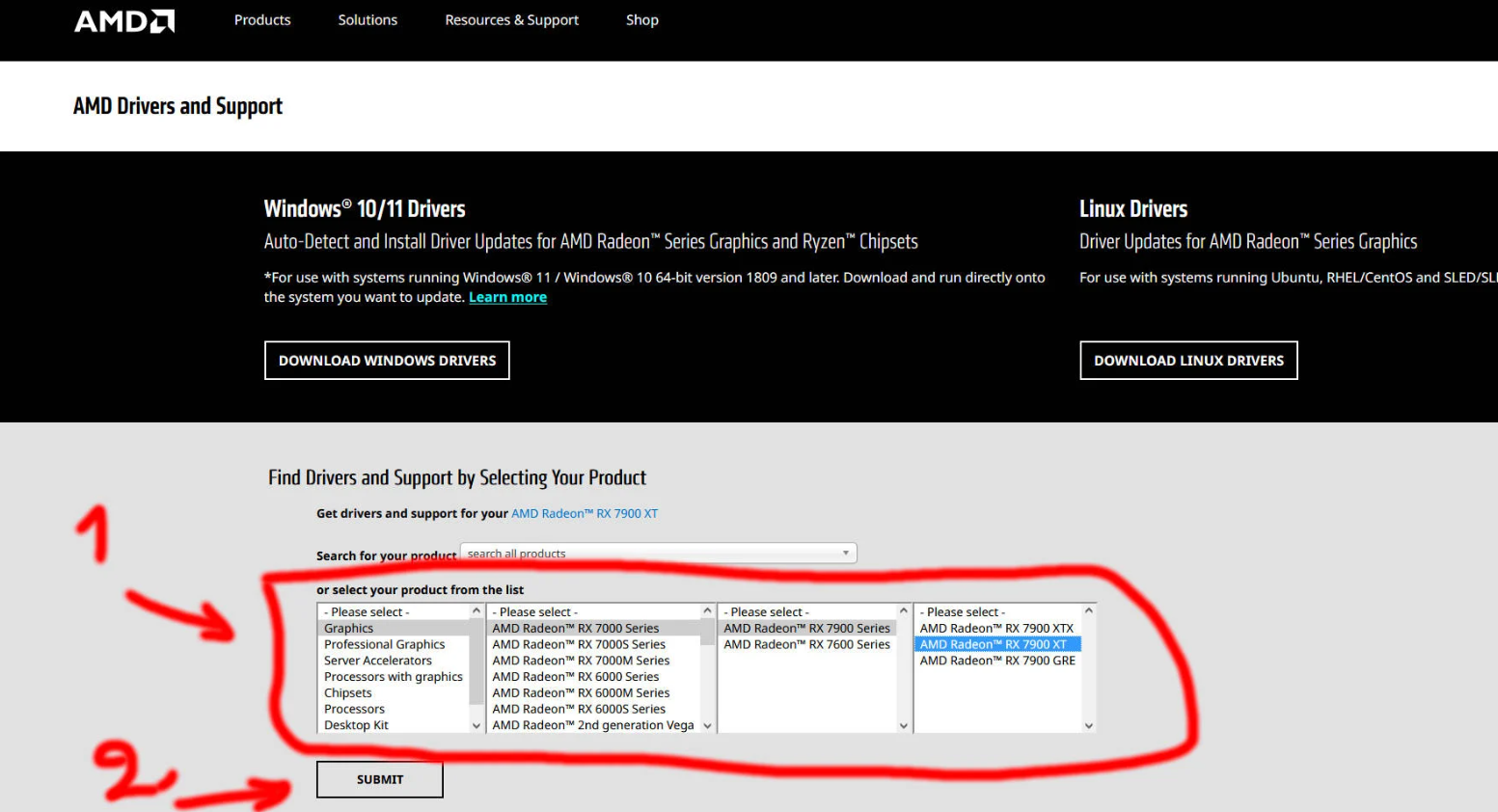Click first list scroll up arrow
This screenshot has width=1498, height=812.
tap(477, 611)
